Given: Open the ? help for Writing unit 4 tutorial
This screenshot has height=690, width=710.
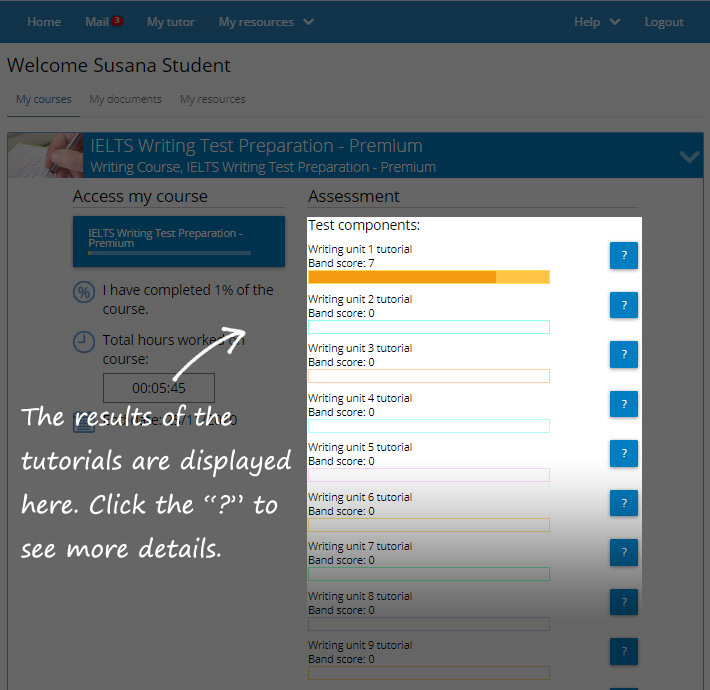Looking at the screenshot, I should [x=624, y=404].
